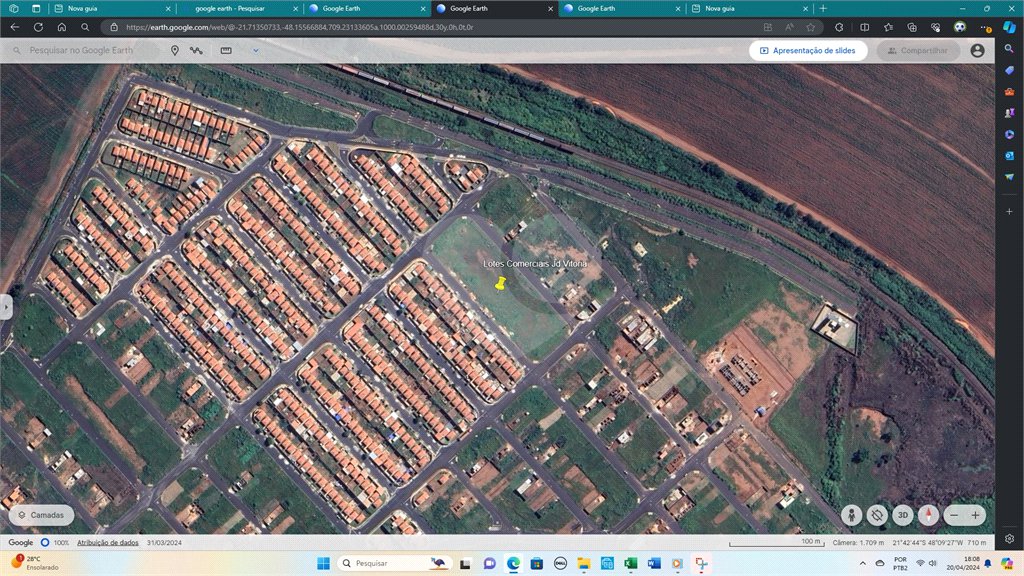The height and width of the screenshot is (576, 1024).
Task: Open Windows Start menu
Action: point(323,563)
